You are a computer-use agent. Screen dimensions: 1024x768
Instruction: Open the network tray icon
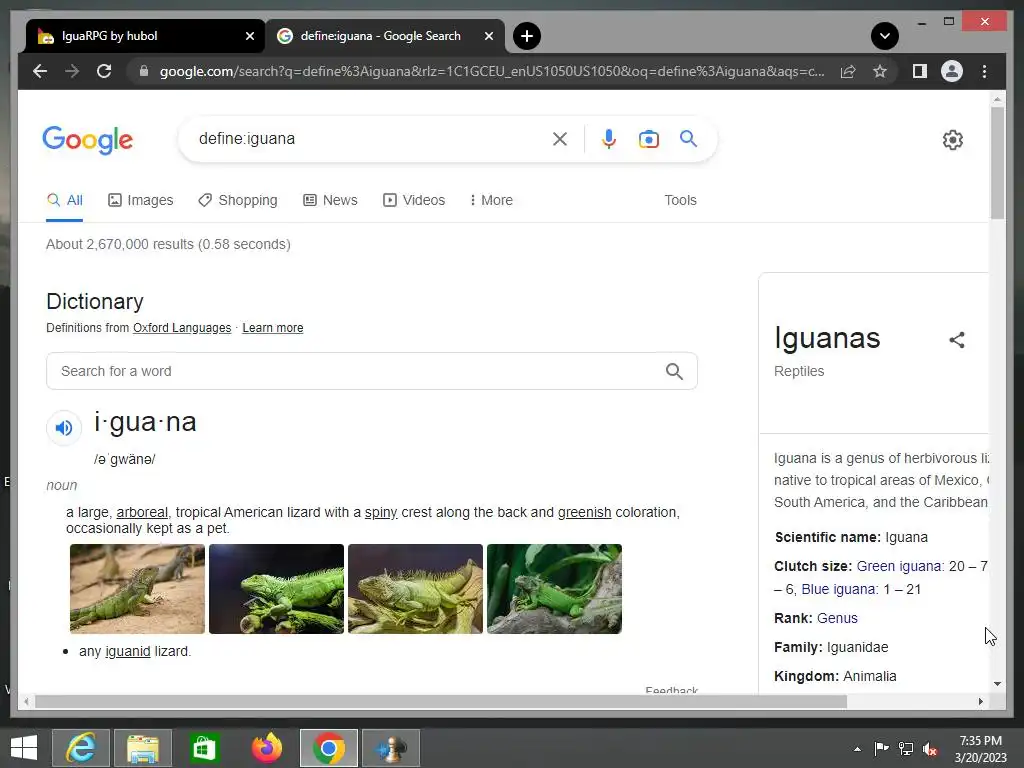click(x=906, y=749)
